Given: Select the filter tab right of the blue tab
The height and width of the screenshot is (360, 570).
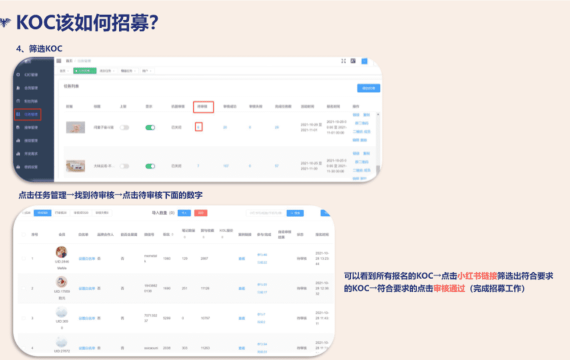Looking at the screenshot, I should click(x=61, y=213).
